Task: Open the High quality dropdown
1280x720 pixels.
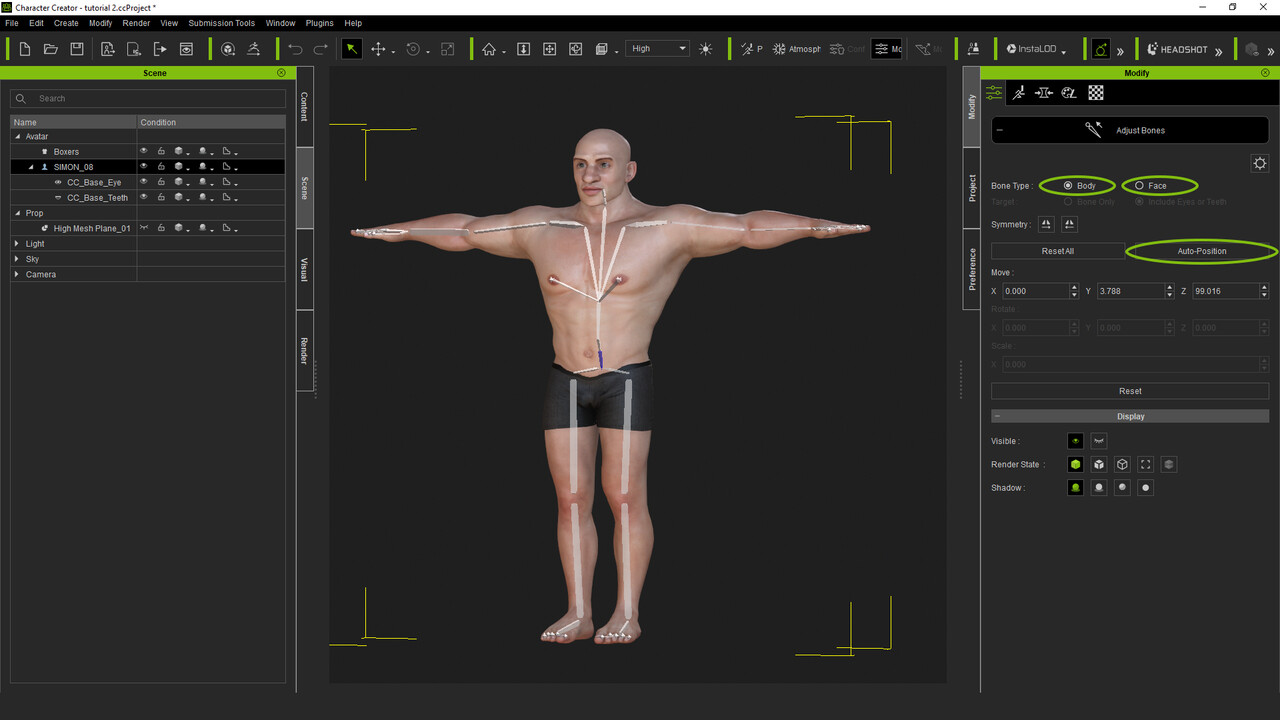Action: [658, 48]
